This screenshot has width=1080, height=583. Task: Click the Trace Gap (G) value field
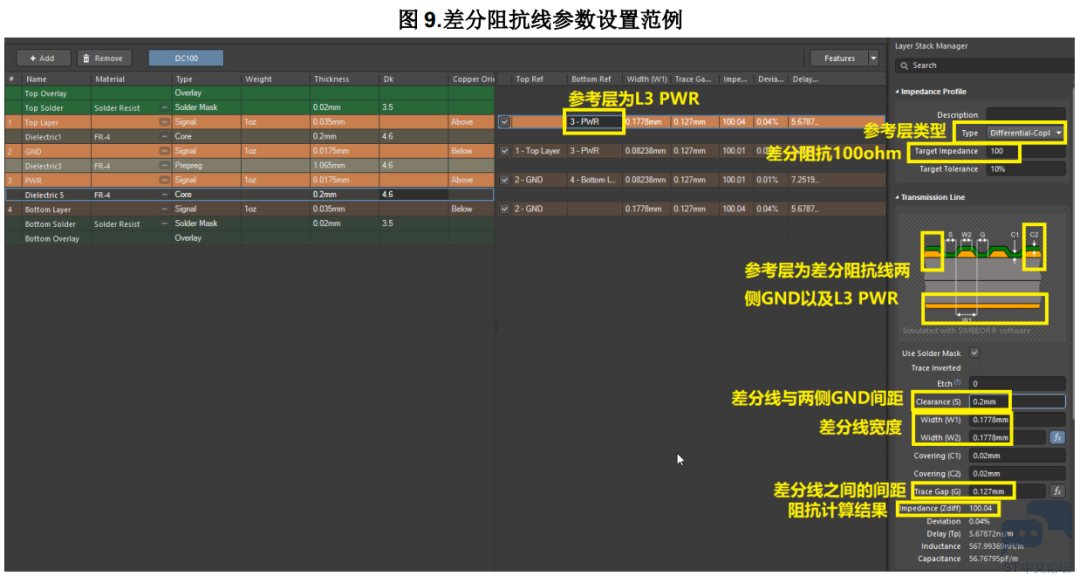coord(1007,491)
